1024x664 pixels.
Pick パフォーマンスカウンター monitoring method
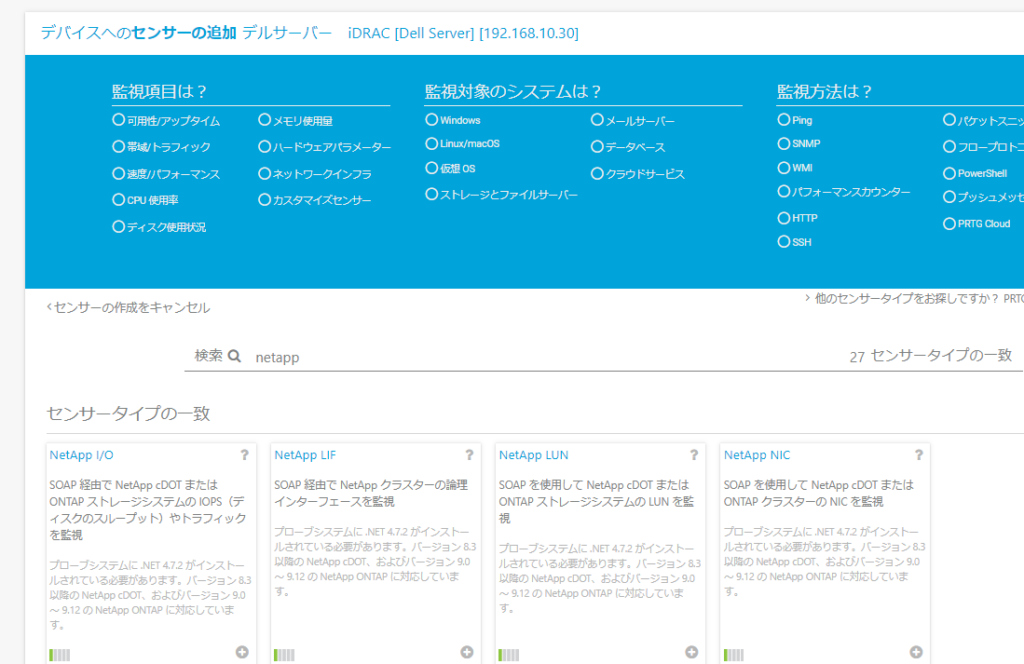coord(784,192)
